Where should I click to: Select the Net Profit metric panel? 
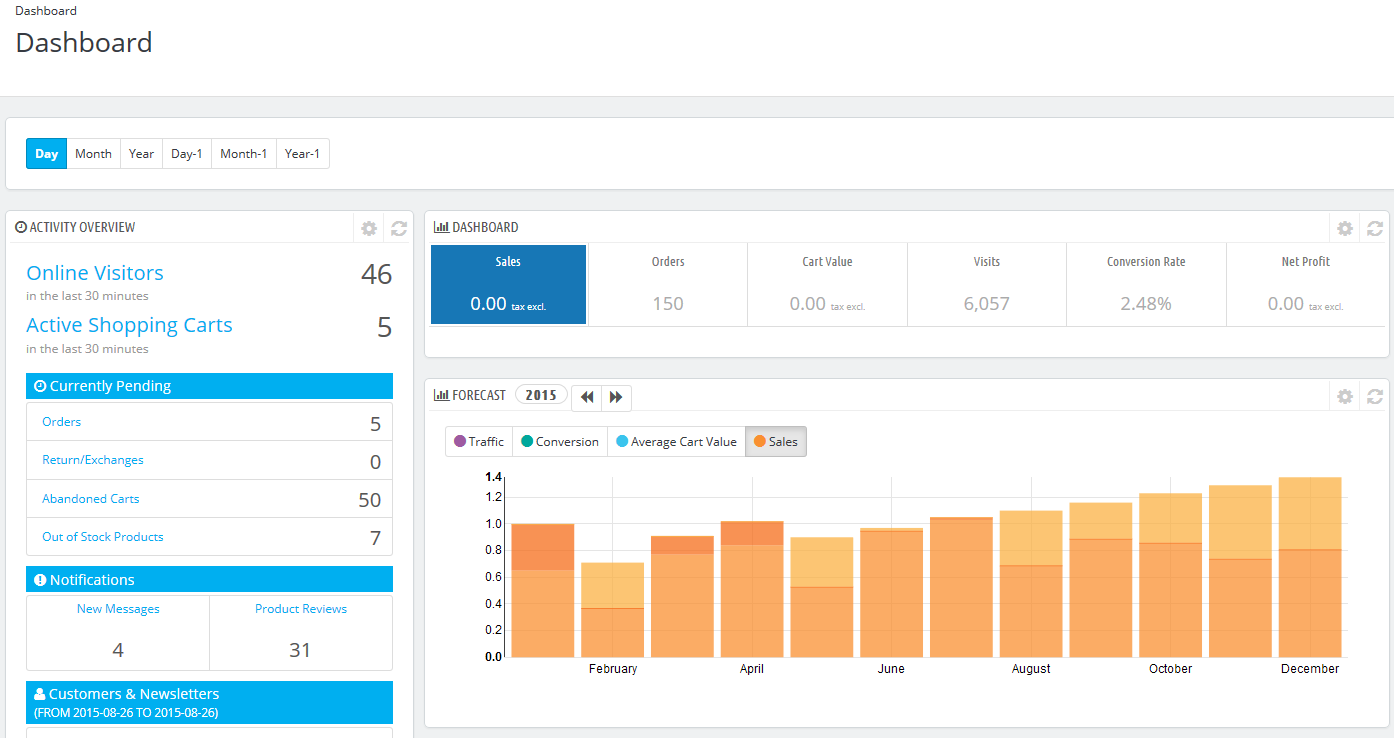(x=1305, y=284)
